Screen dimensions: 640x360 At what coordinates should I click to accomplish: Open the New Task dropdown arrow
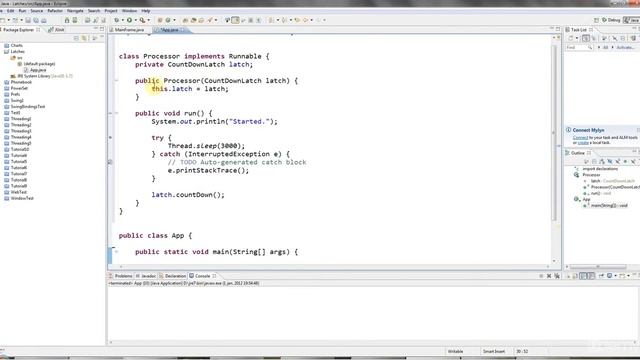click(577, 38)
